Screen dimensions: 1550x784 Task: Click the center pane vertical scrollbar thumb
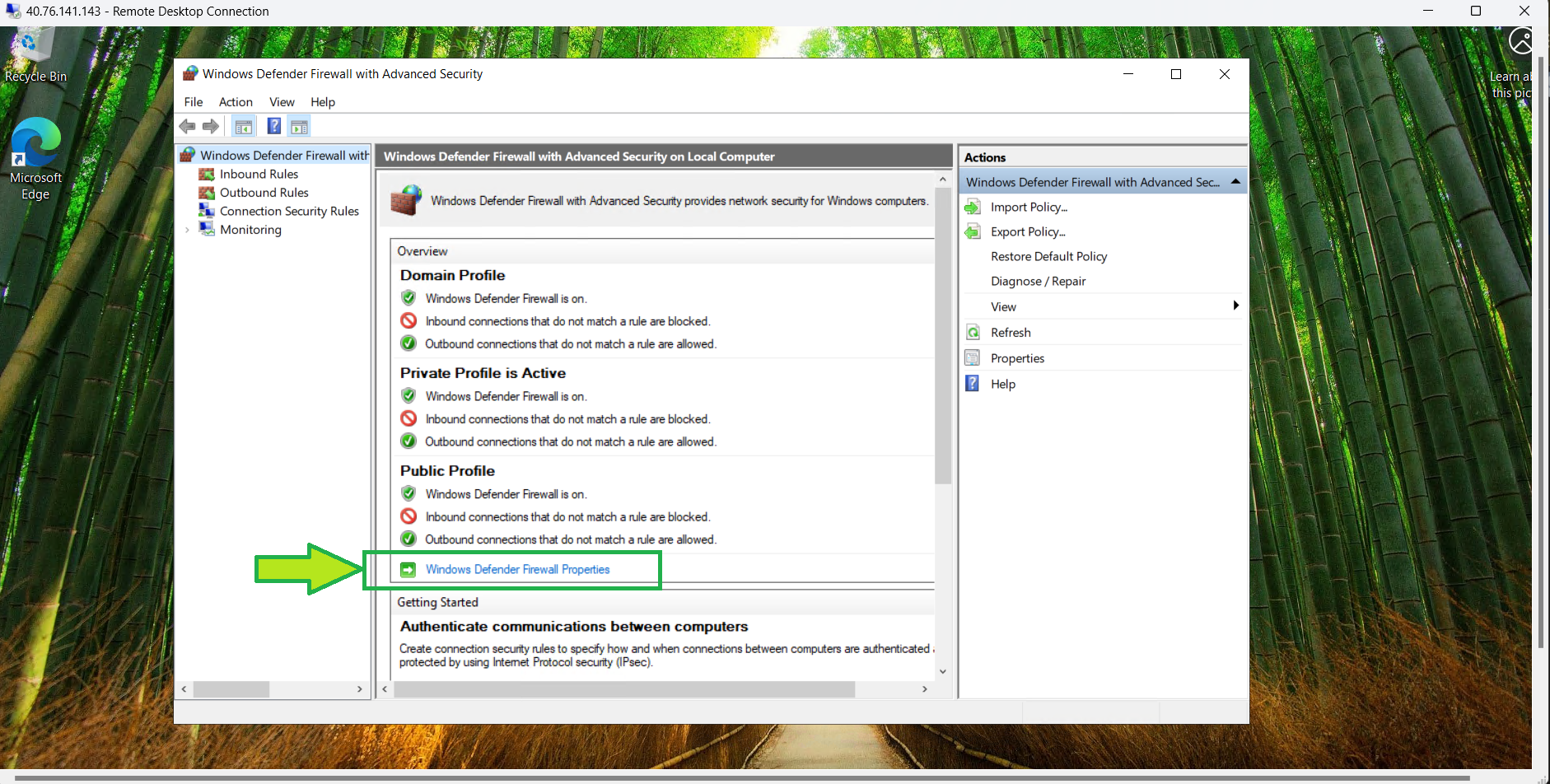[x=943, y=335]
